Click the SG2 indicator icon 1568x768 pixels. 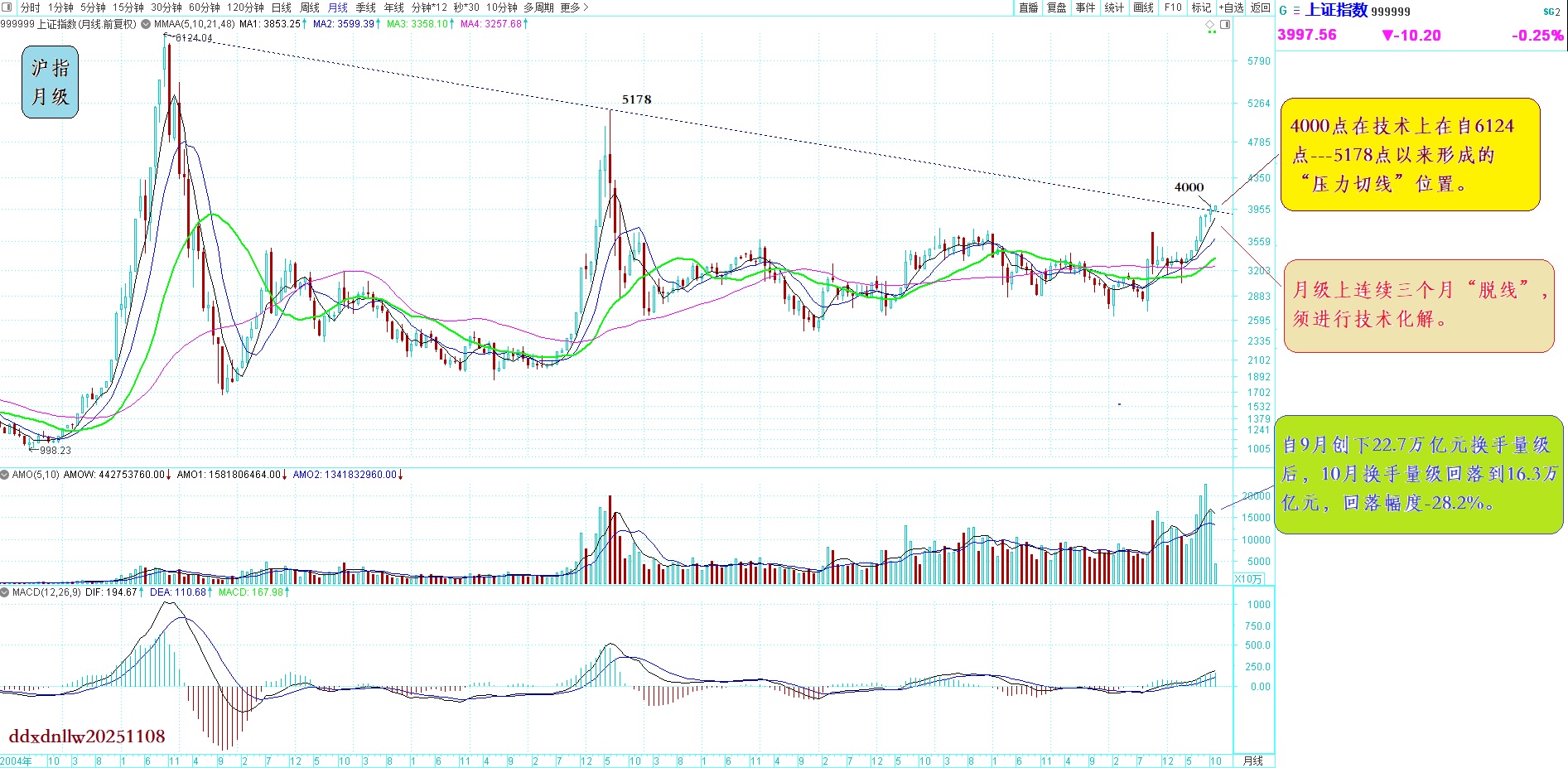click(x=1551, y=12)
